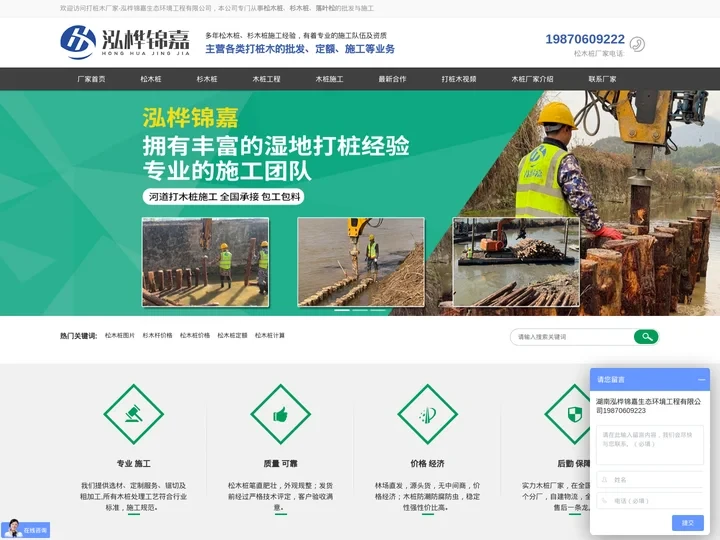
Task: Click the 松木桩厂家电话 label
Action: coord(599,54)
